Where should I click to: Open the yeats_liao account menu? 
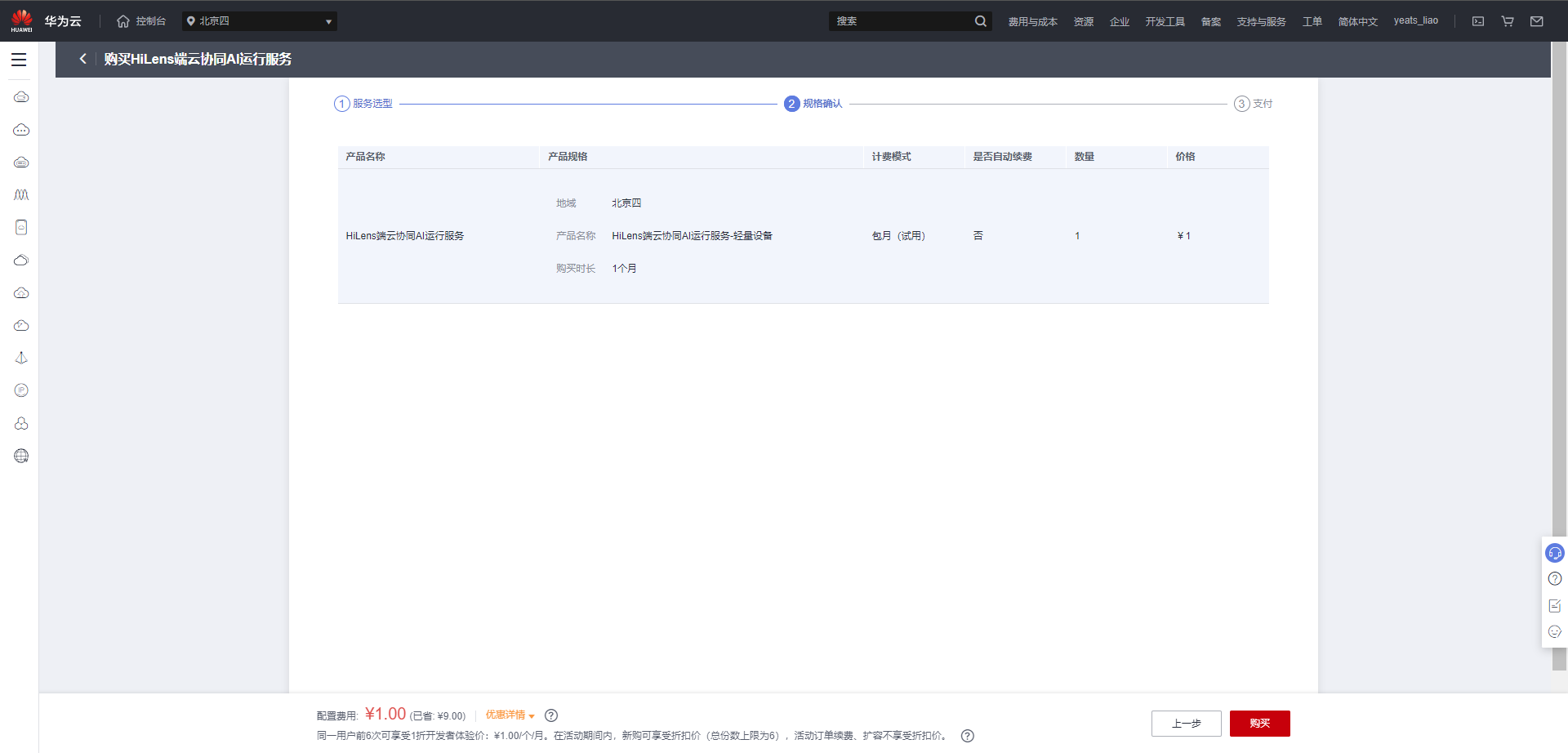1415,21
